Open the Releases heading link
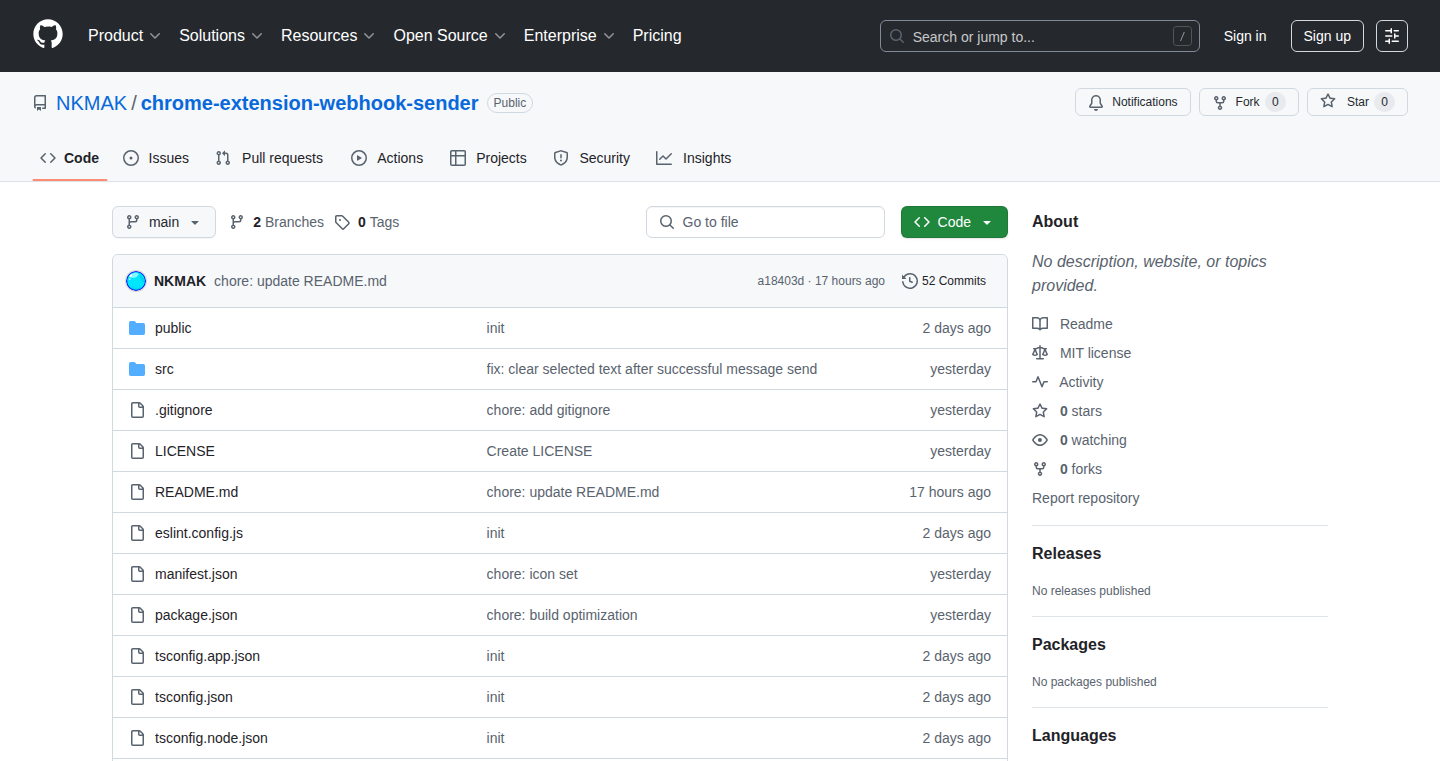Screen dimensions: 1440x761 point(1066,554)
